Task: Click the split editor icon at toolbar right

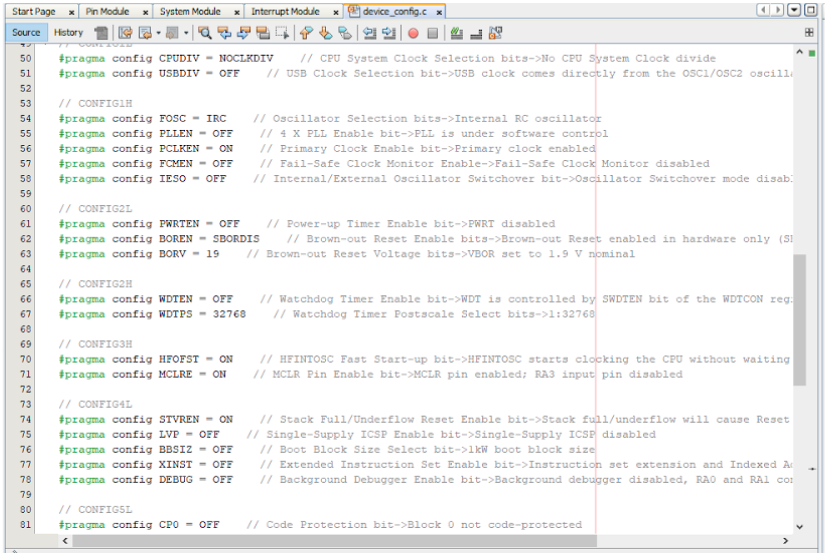Action: click(808, 33)
